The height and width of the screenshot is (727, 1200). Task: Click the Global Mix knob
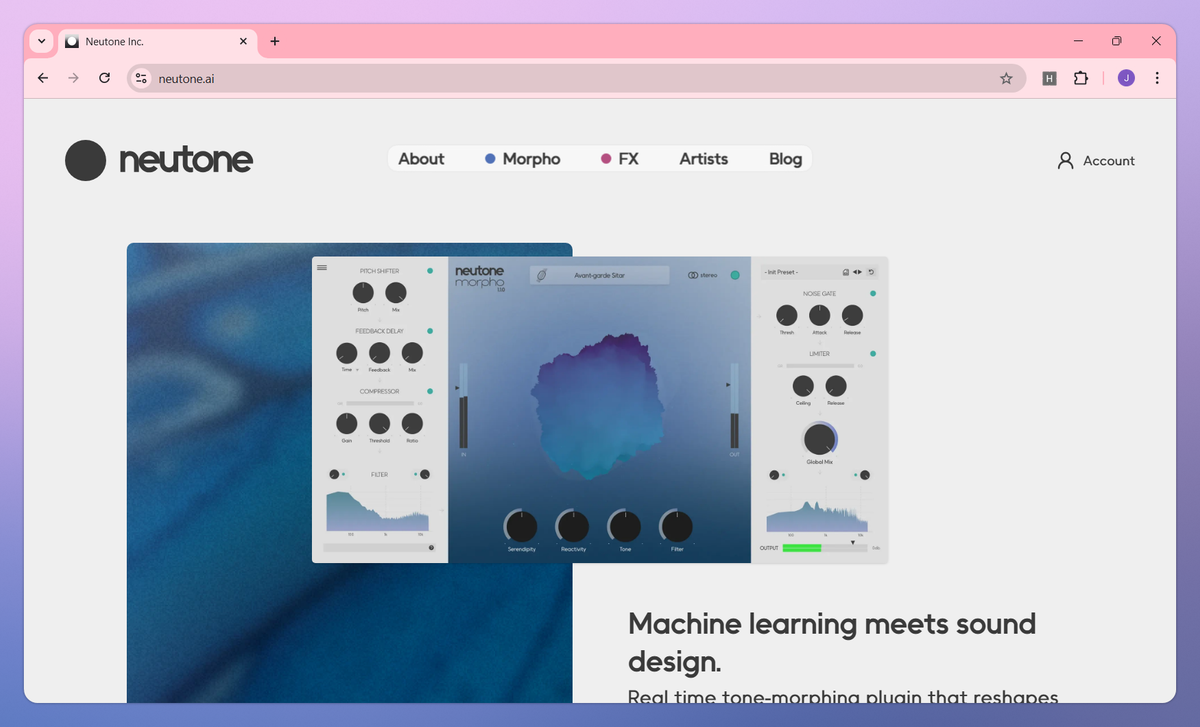pos(820,439)
